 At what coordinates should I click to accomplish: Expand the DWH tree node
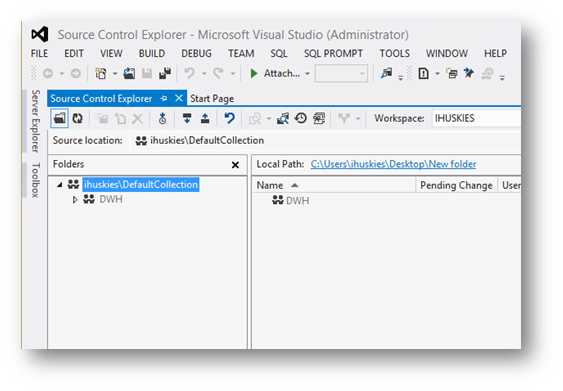[x=75, y=200]
